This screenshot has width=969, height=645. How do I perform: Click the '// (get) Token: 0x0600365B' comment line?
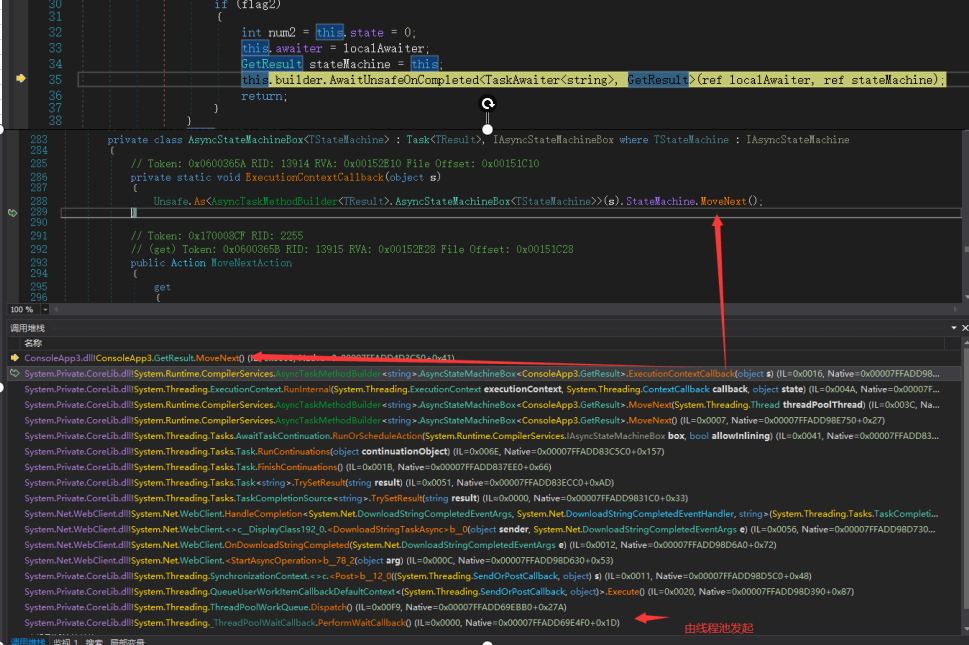point(352,249)
